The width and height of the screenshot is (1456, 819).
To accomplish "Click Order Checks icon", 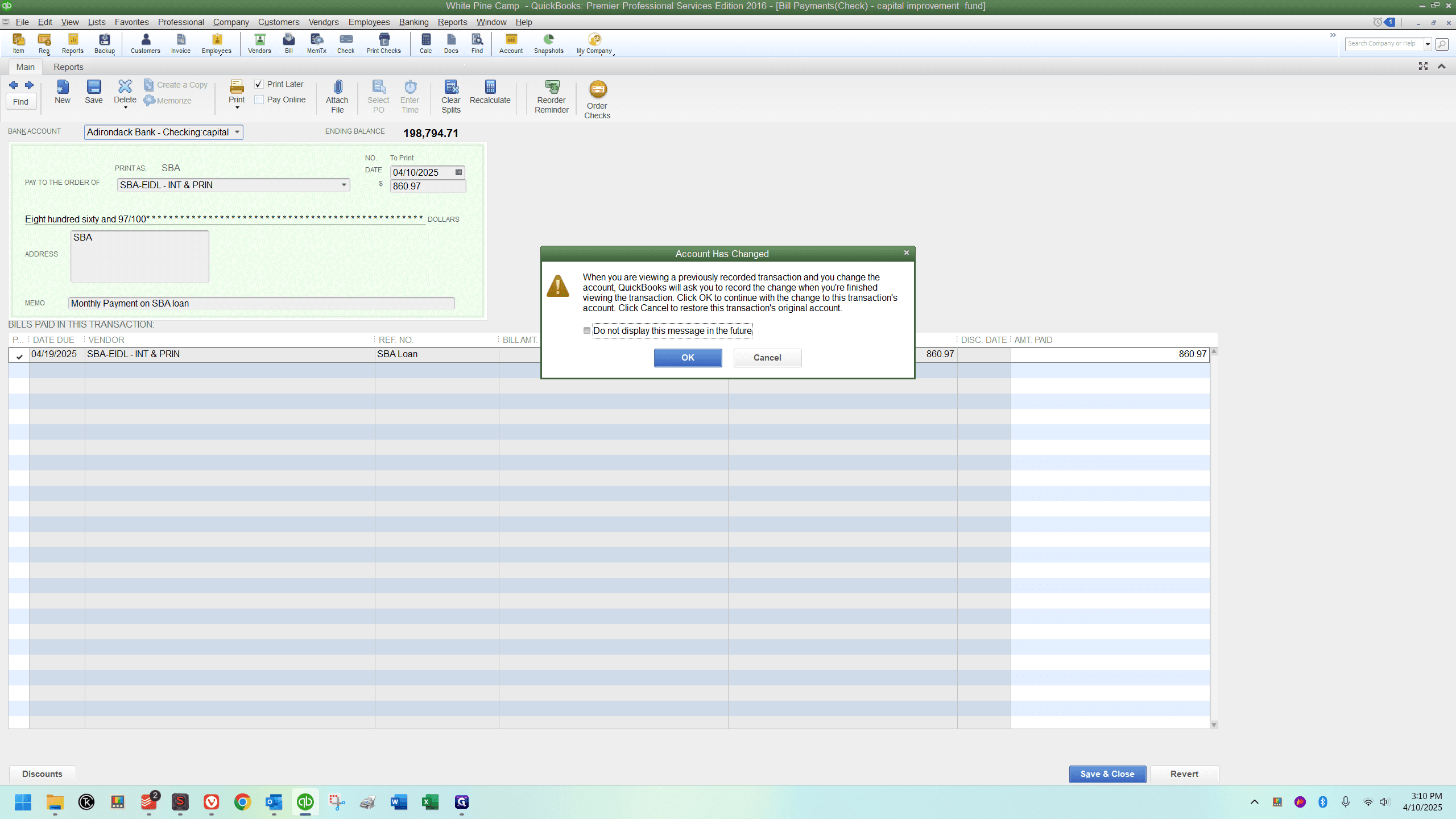I will click(597, 100).
